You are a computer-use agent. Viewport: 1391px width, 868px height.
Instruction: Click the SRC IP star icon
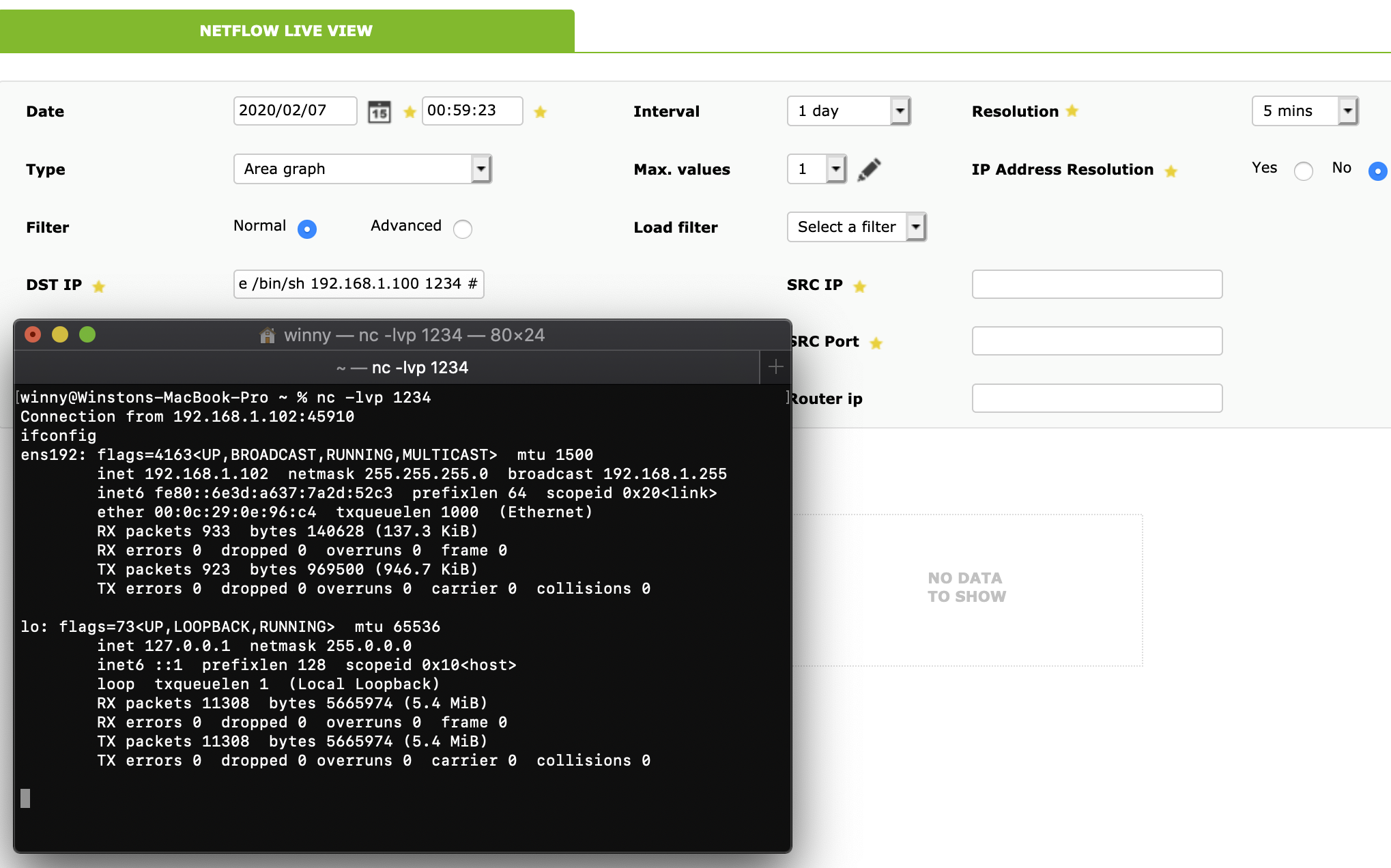[x=860, y=287]
